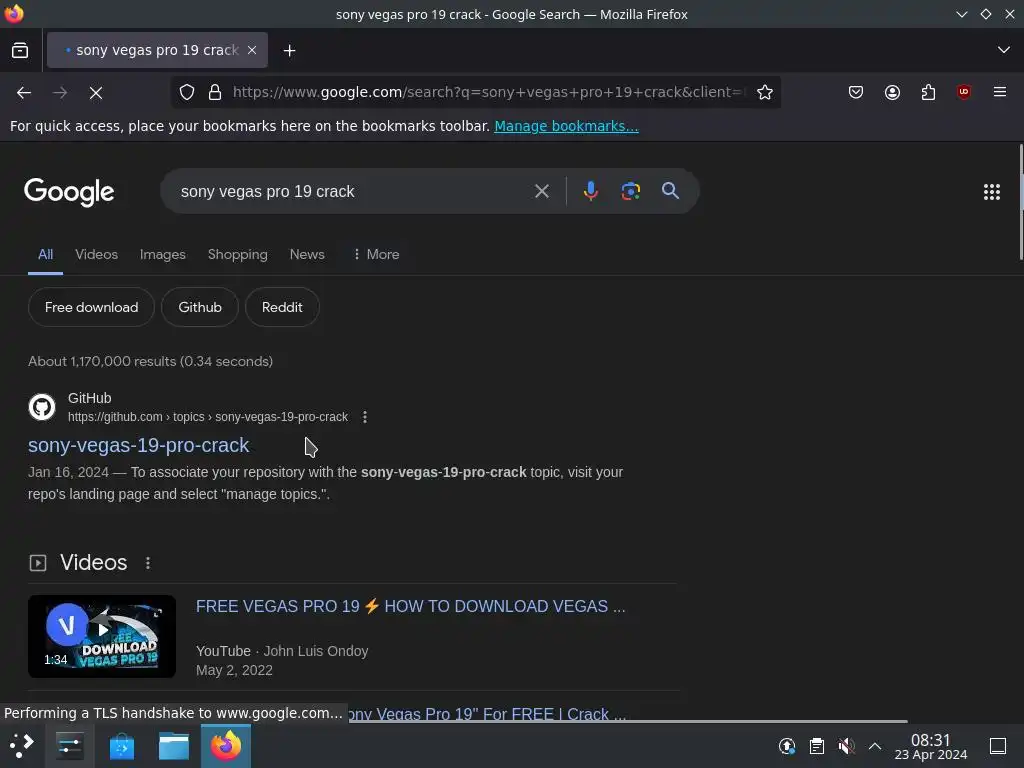The width and height of the screenshot is (1024, 768).
Task: Open a new tab with plus button
Action: pos(289,50)
